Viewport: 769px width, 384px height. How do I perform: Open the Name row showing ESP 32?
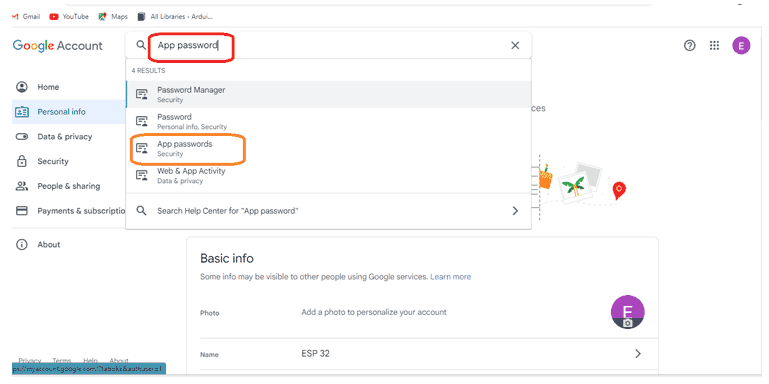(429, 354)
